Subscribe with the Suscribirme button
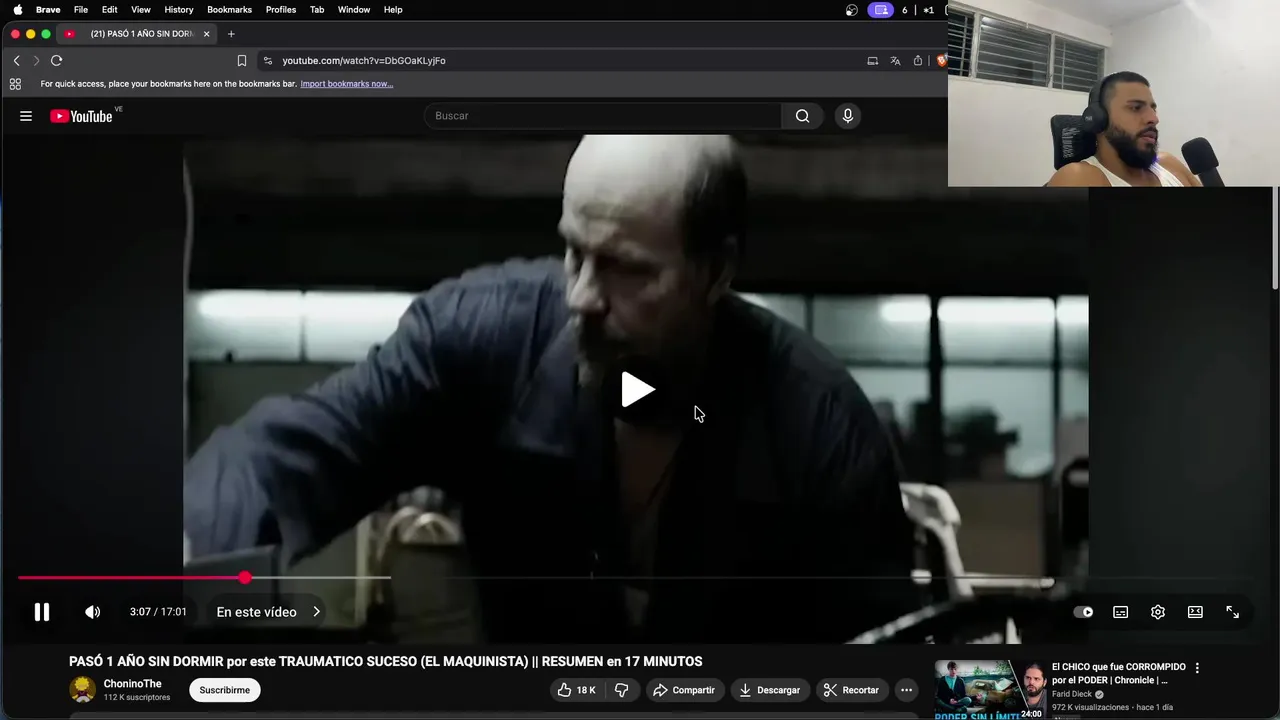Image resolution: width=1280 pixels, height=720 pixels. pos(224,690)
